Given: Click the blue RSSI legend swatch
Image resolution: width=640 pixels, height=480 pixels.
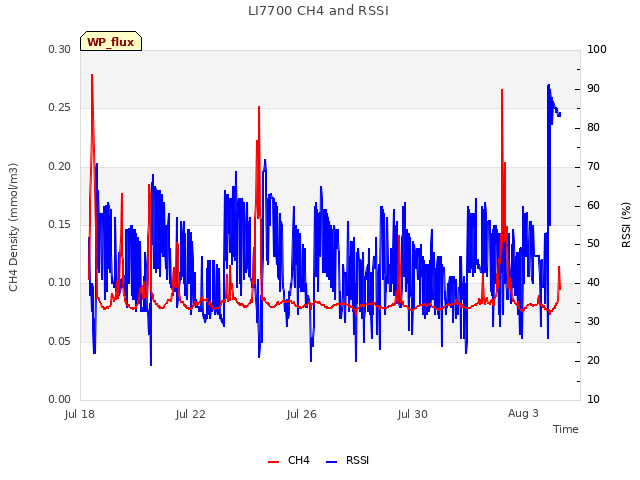Looking at the screenshot, I should [331, 462].
